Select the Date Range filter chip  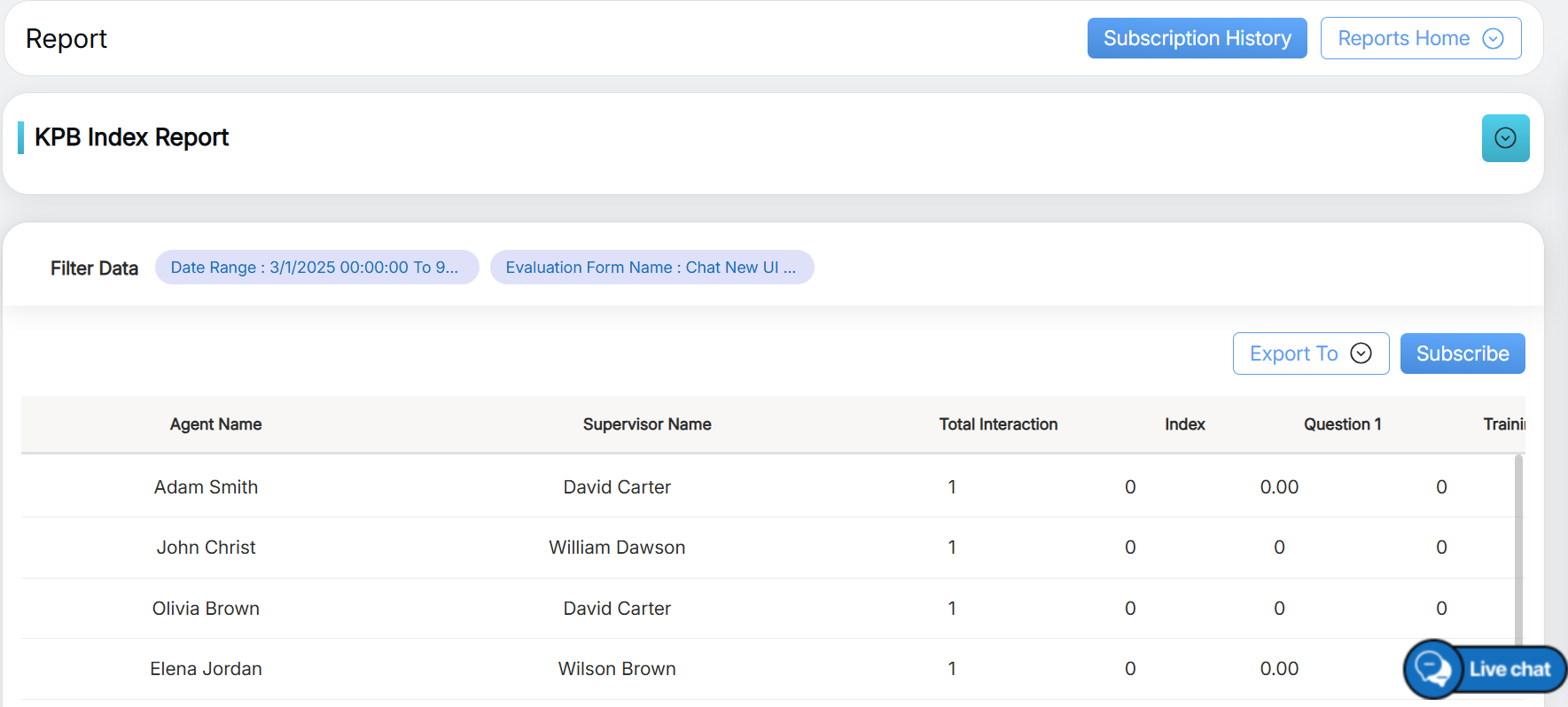click(316, 268)
